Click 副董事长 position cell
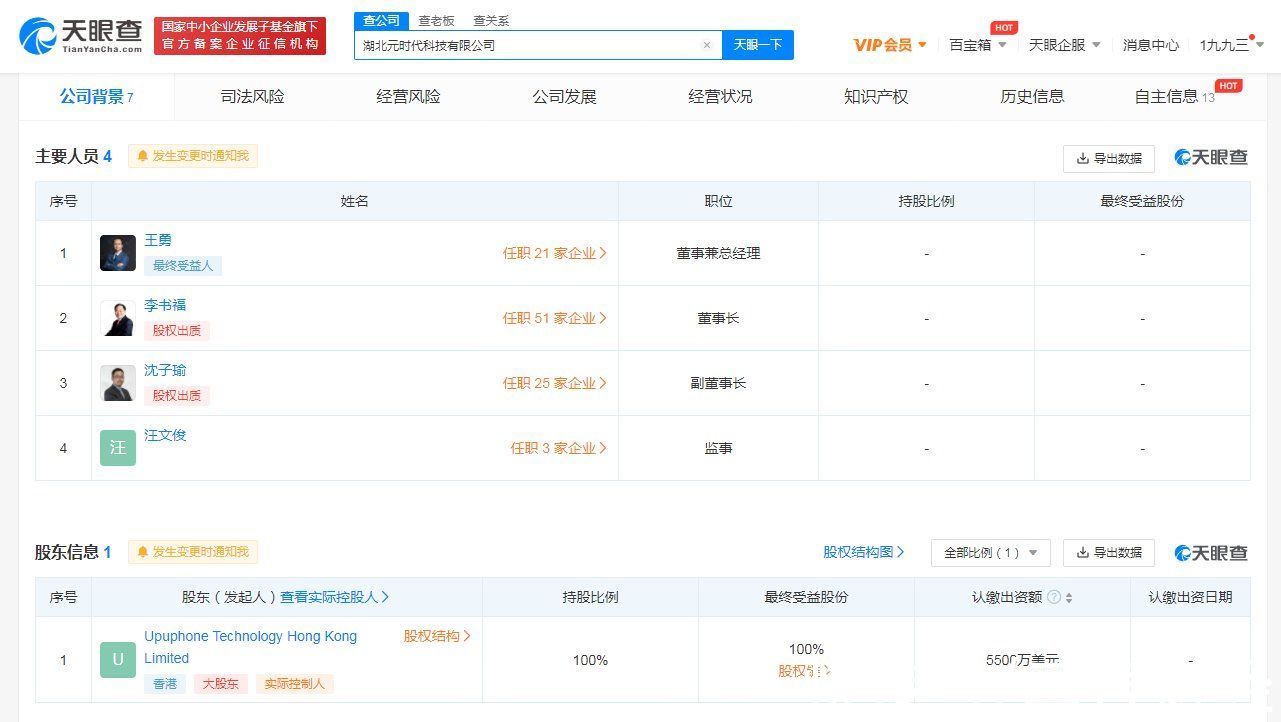1281x722 pixels. [x=718, y=383]
